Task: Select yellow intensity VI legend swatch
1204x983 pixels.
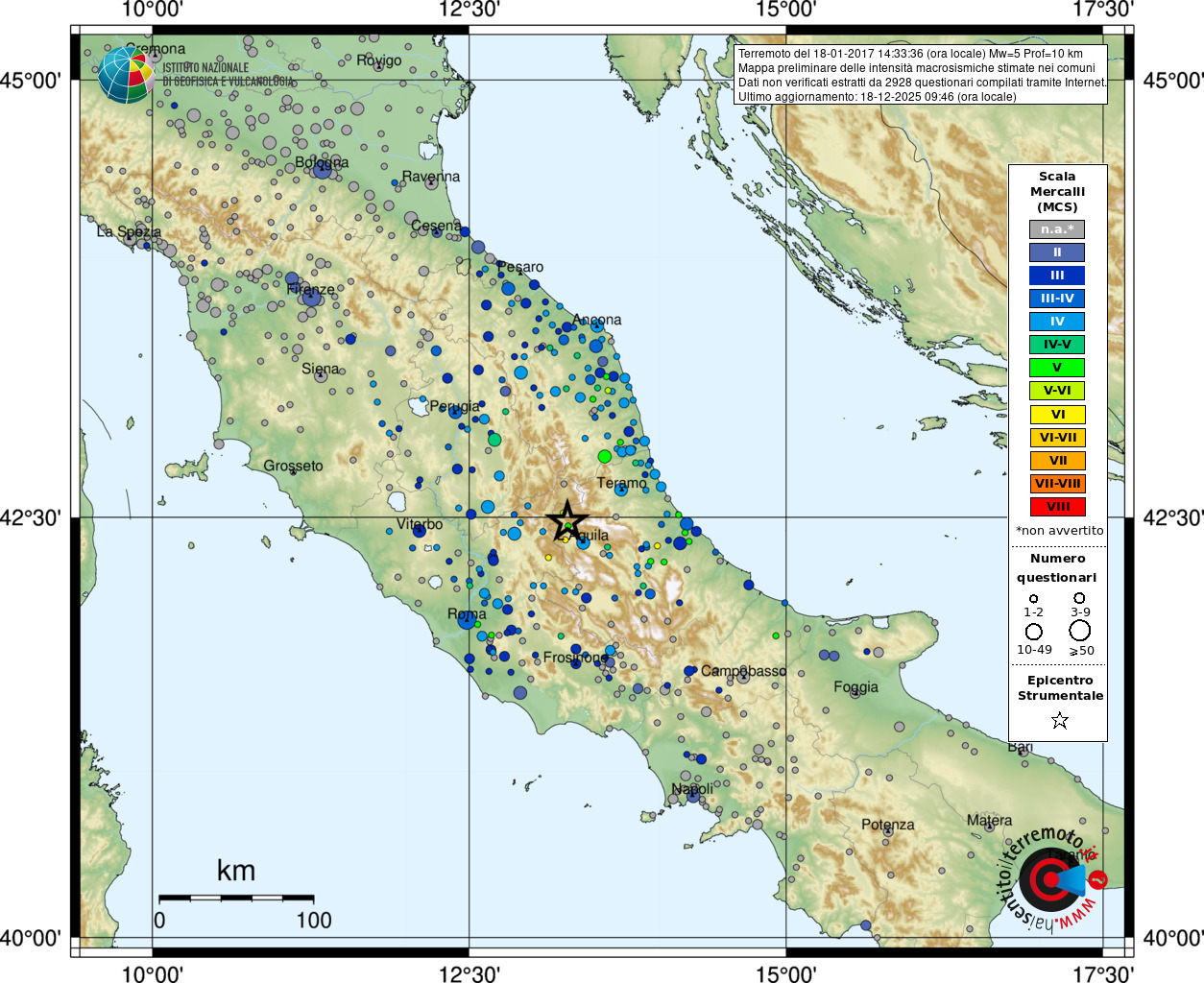Action: point(1057,415)
